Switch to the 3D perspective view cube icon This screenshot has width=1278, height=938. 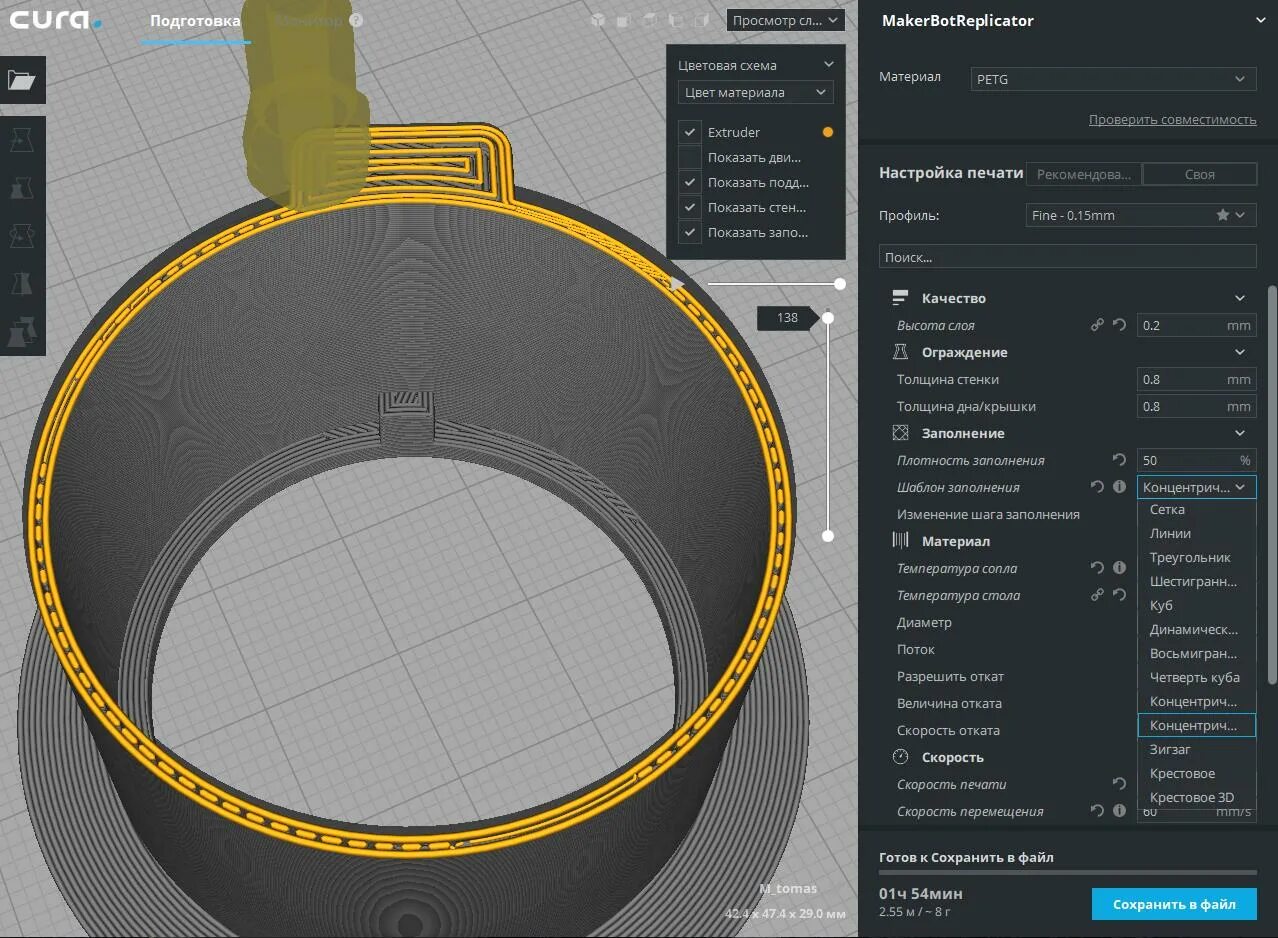coord(597,20)
